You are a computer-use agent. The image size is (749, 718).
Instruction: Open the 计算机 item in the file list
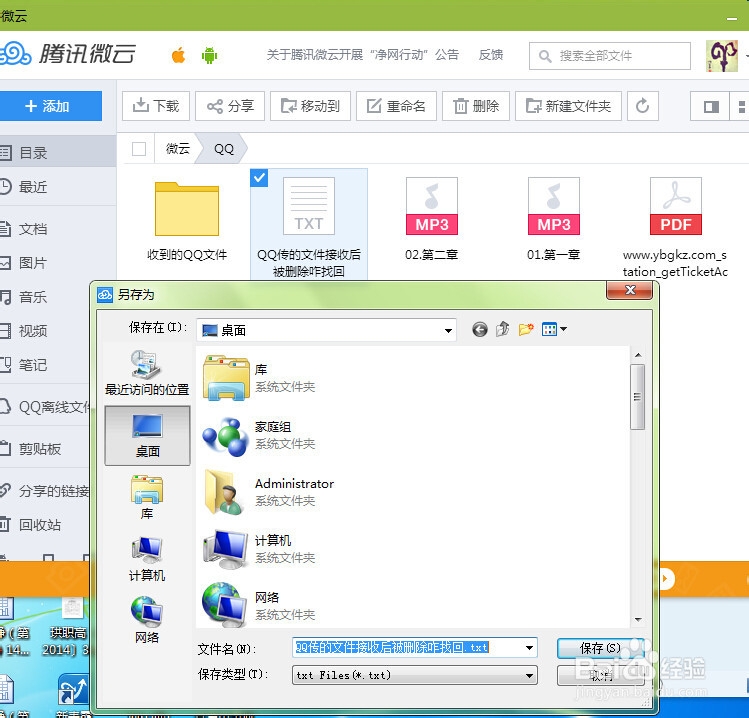(258, 548)
